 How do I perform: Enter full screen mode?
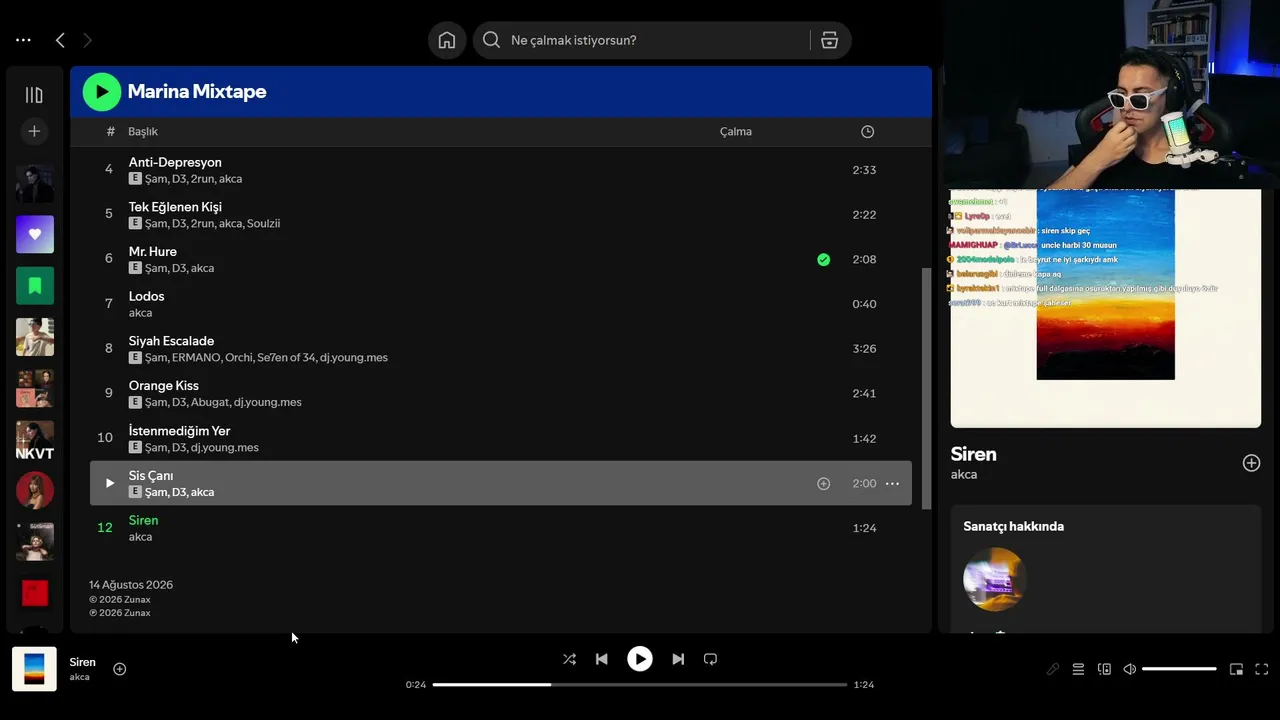1262,669
